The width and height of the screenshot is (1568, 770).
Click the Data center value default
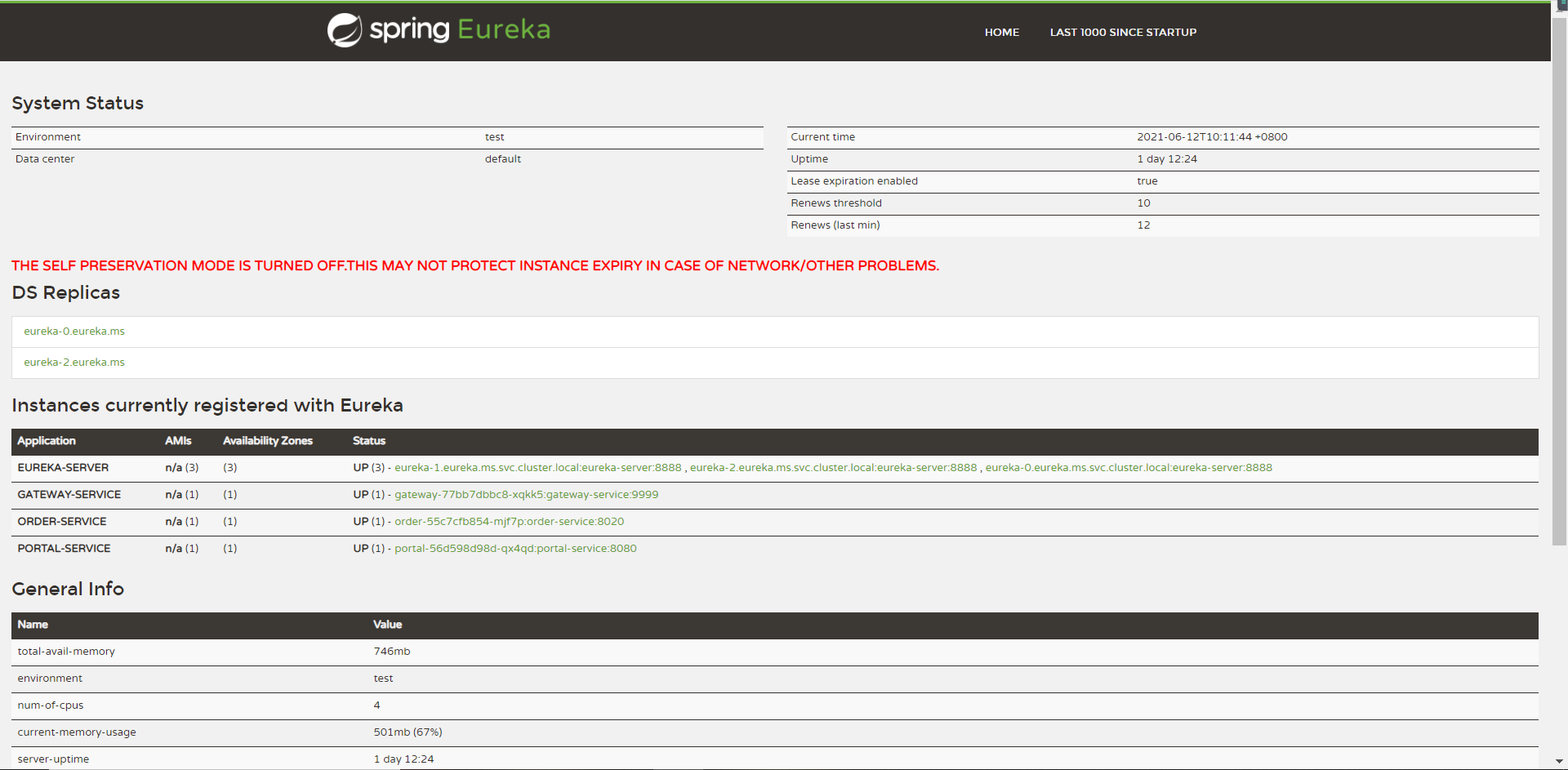click(503, 159)
